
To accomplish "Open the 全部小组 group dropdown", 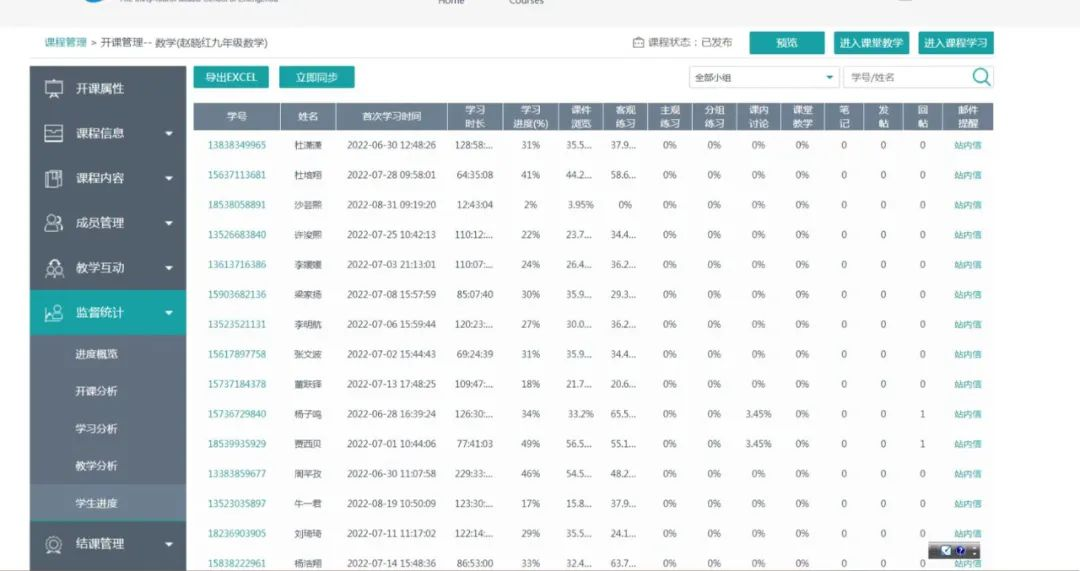I will tap(764, 77).
